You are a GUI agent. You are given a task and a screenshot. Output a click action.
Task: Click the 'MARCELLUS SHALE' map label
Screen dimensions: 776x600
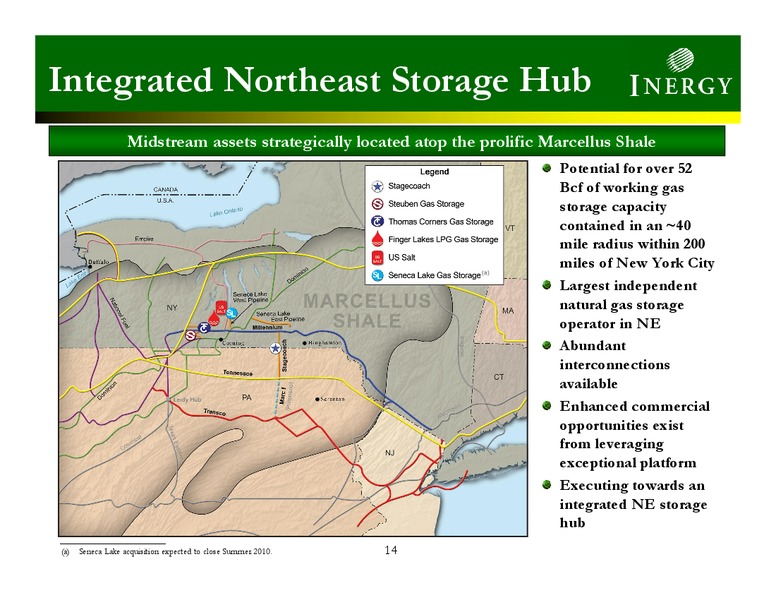tap(367, 311)
